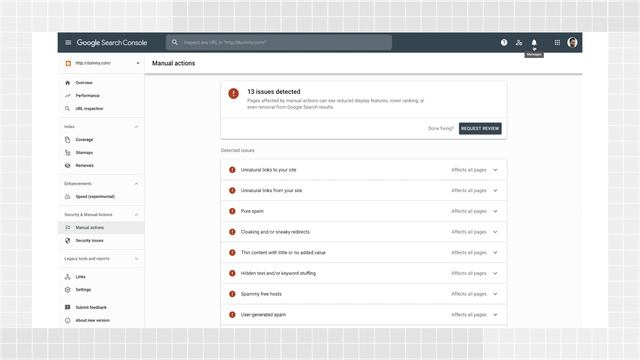Open users and permissions icon
640x360 pixels.
519,42
